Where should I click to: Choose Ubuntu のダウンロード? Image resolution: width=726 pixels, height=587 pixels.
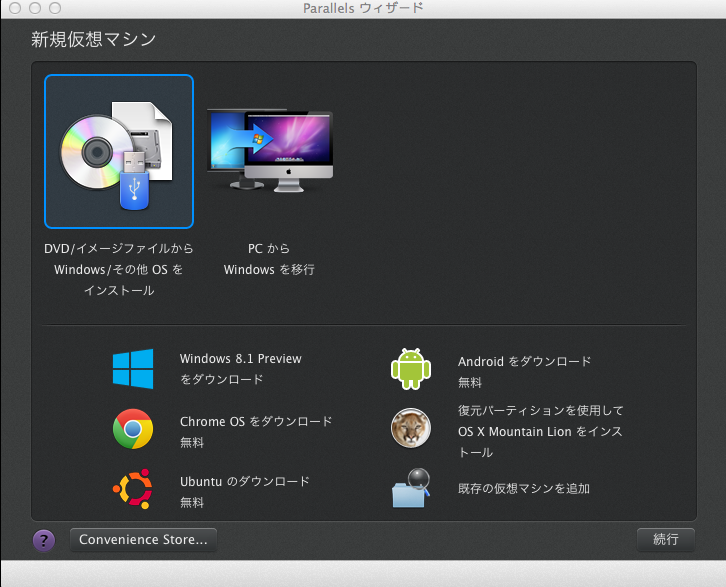click(x=244, y=481)
